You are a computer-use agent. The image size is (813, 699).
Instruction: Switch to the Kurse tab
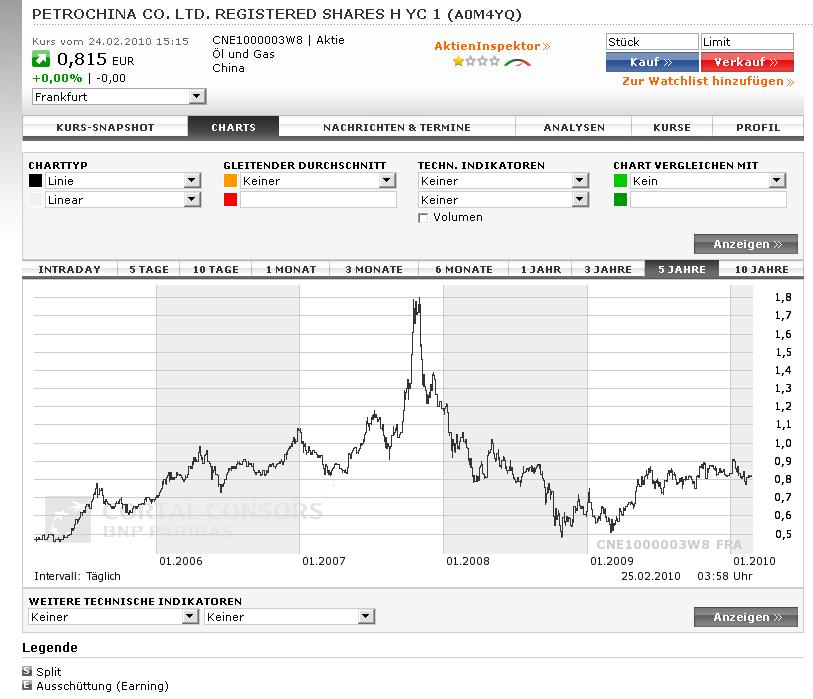672,127
